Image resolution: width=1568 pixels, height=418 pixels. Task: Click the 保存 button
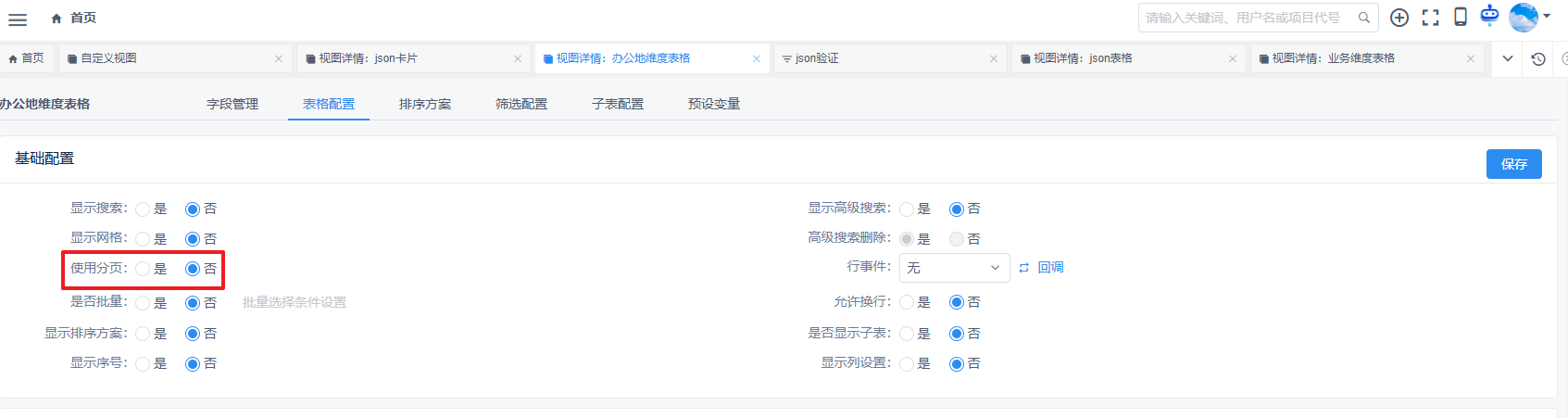pyautogui.click(x=1514, y=164)
